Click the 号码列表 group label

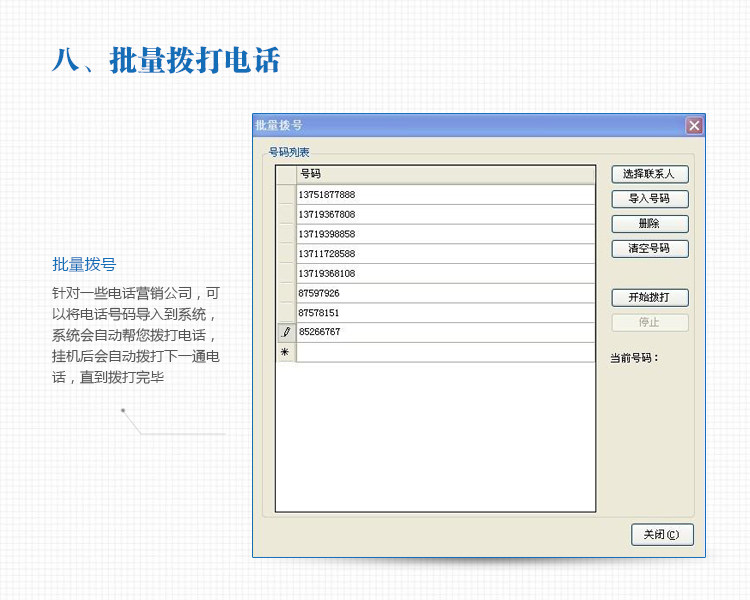(x=289, y=152)
